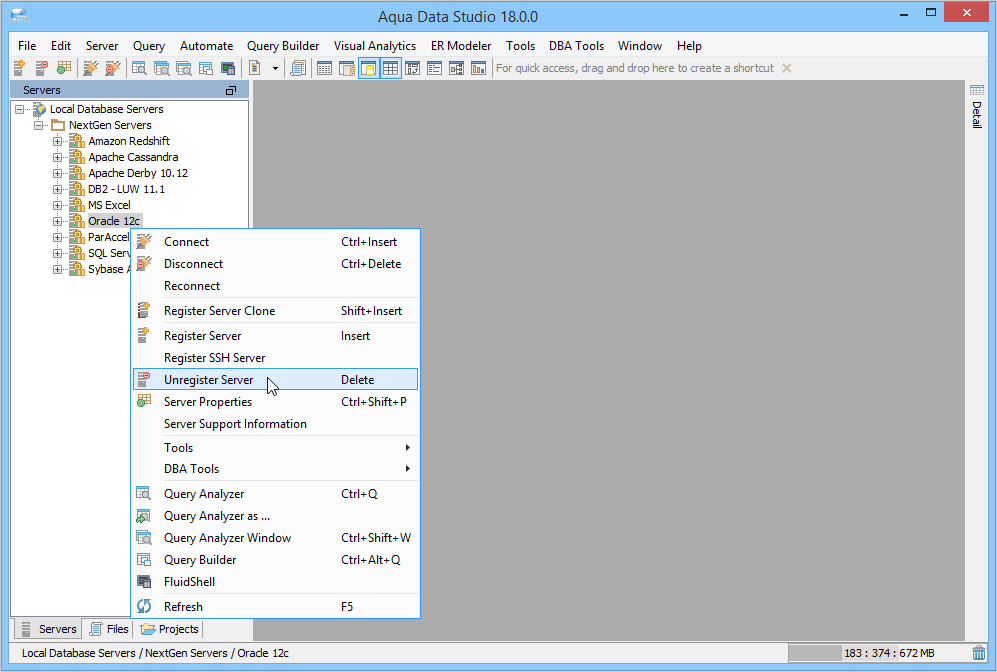Open Server Properties from the toolbar

pos(64,68)
